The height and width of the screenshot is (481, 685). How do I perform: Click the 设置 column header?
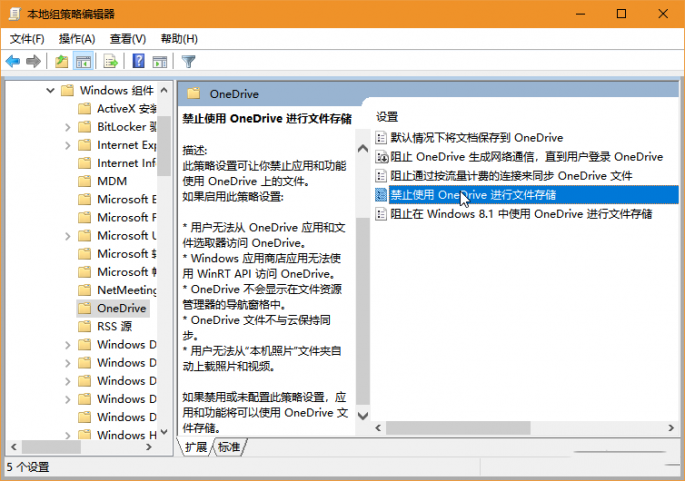387,116
